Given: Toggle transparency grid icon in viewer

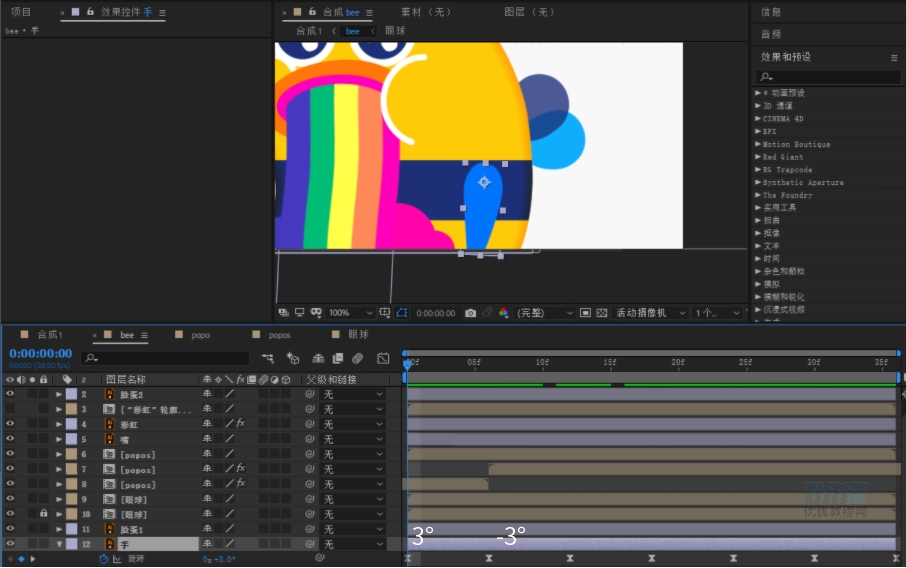Looking at the screenshot, I should [x=601, y=313].
